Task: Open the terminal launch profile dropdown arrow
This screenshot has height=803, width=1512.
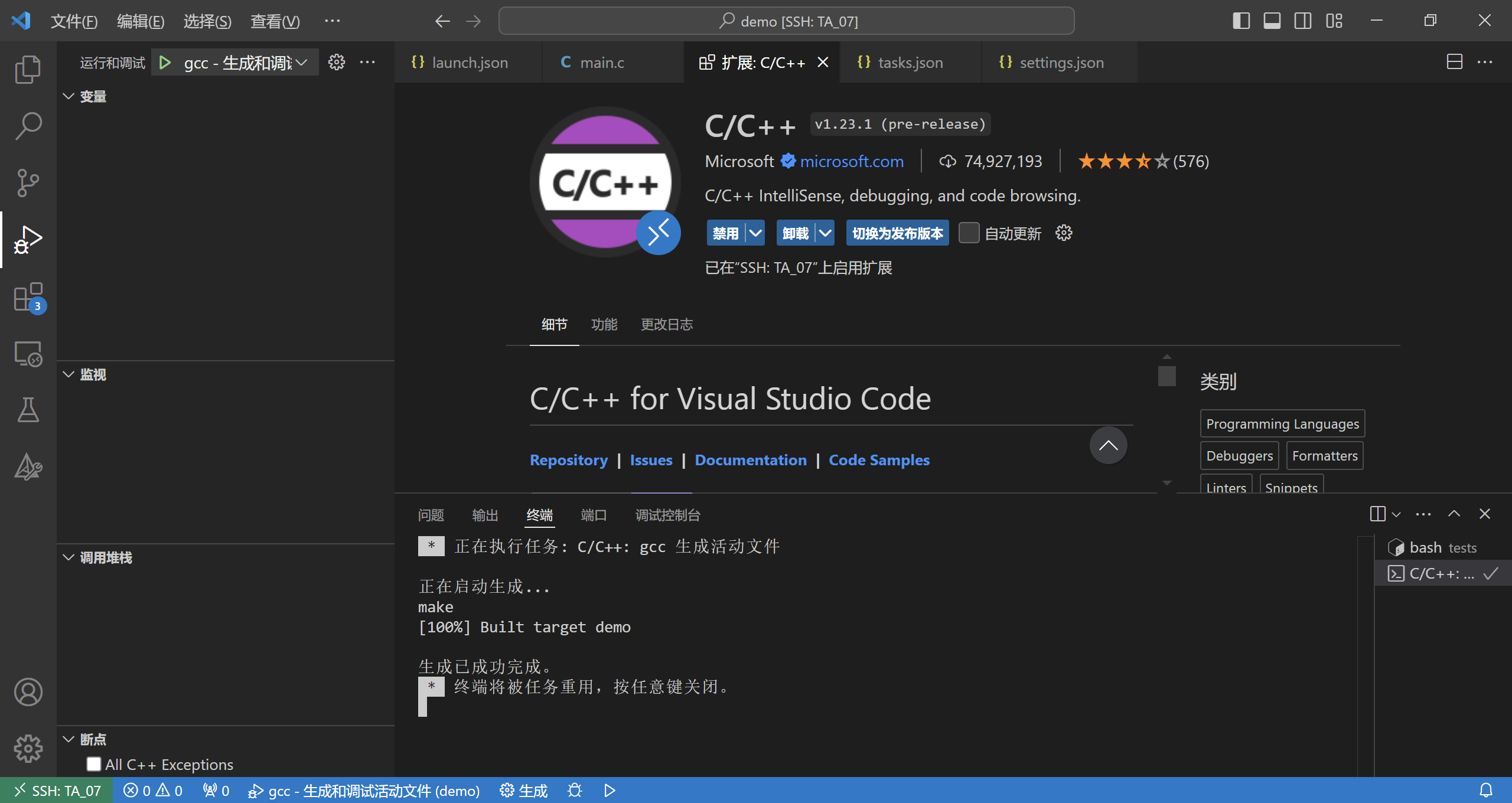Action: click(1396, 514)
